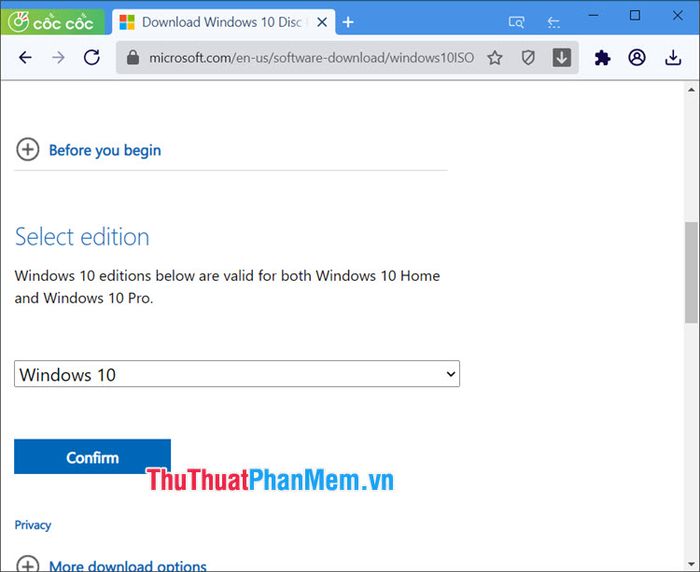Open the Privacy link

coord(33,525)
